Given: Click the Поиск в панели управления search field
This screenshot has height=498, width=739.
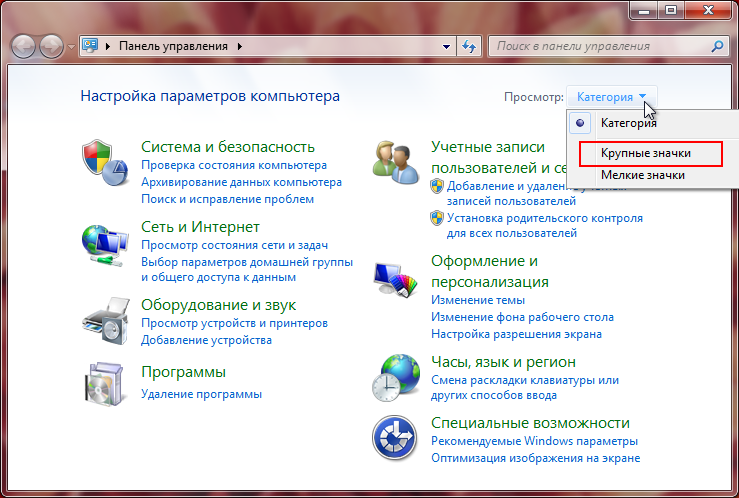Looking at the screenshot, I should [x=598, y=46].
